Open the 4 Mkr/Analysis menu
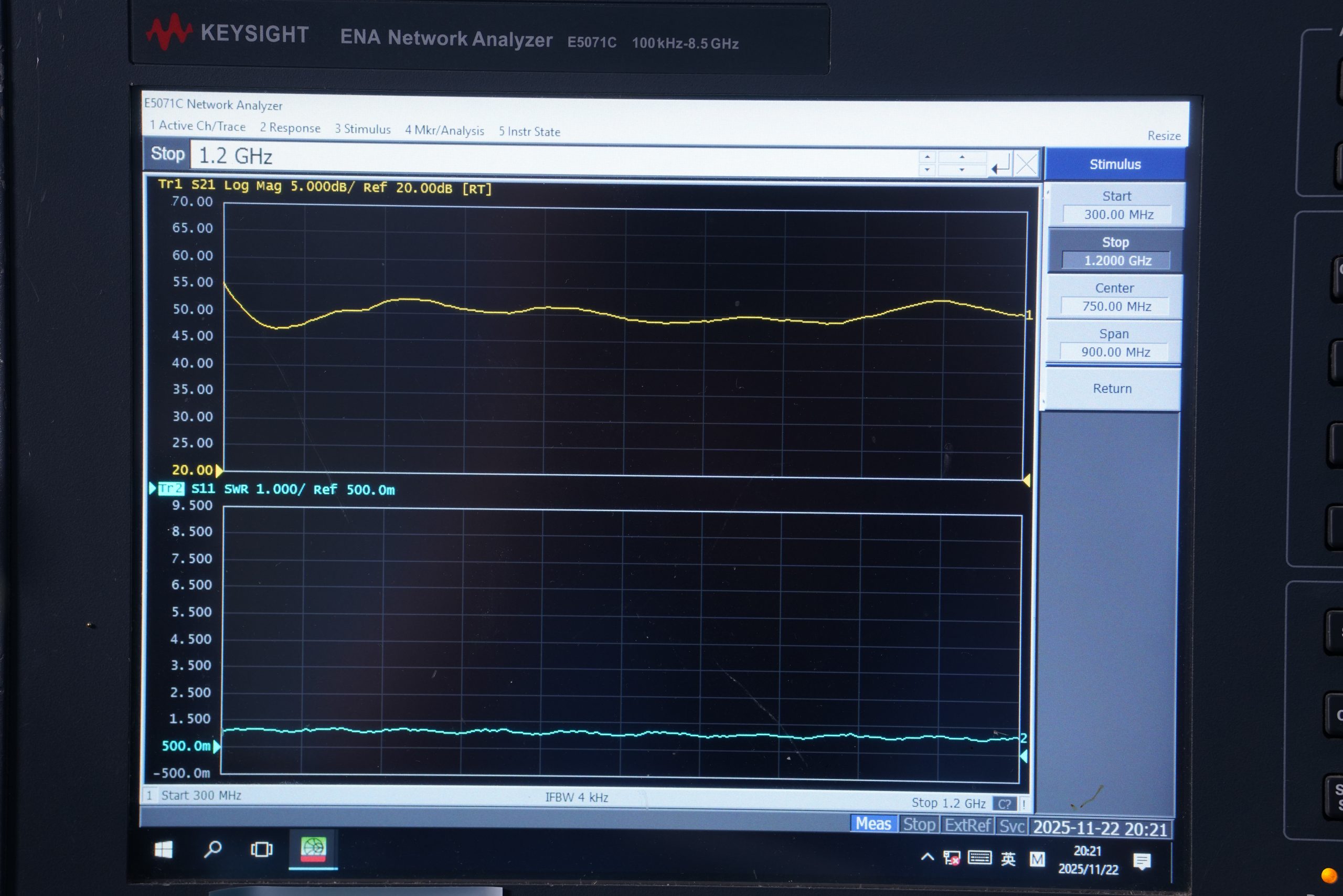The width and height of the screenshot is (1343, 896). [x=445, y=130]
